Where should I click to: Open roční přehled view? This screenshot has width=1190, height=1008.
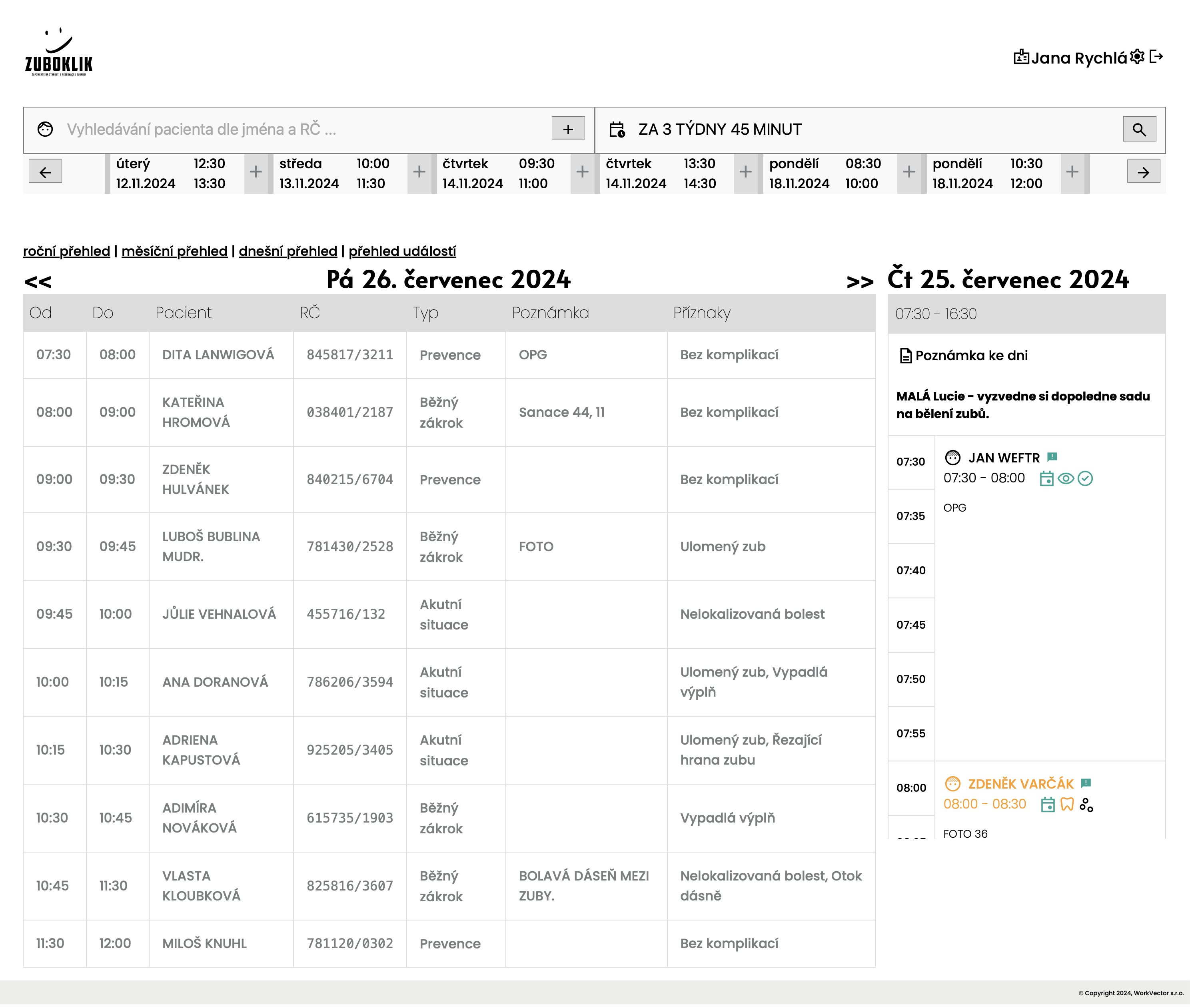(x=66, y=251)
